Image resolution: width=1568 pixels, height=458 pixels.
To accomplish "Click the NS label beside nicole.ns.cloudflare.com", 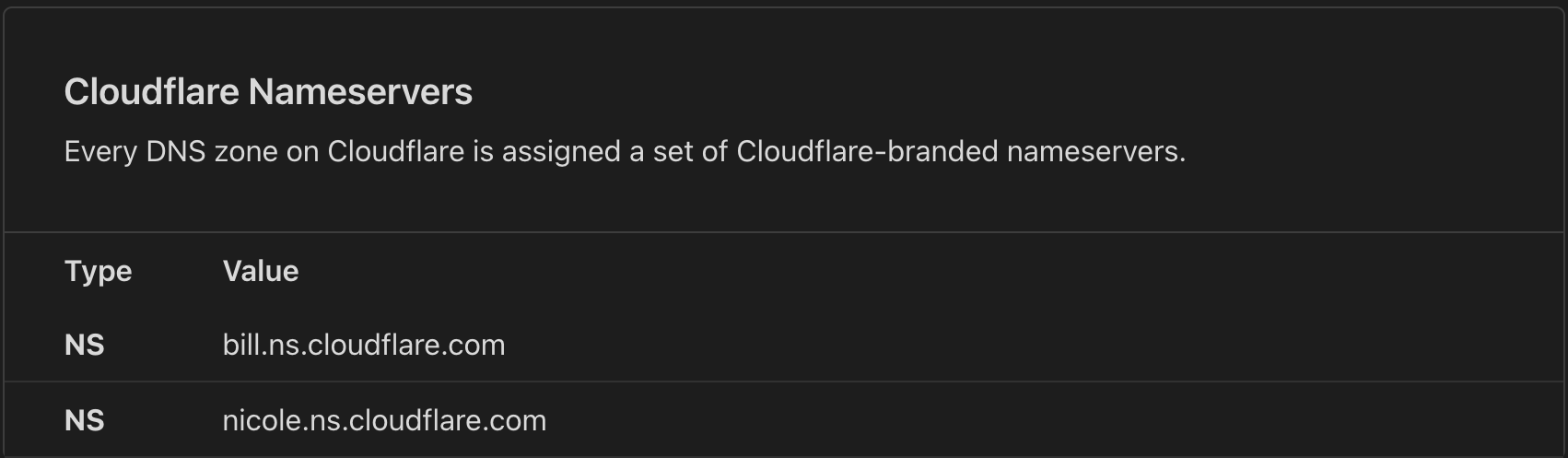I will (x=85, y=420).
